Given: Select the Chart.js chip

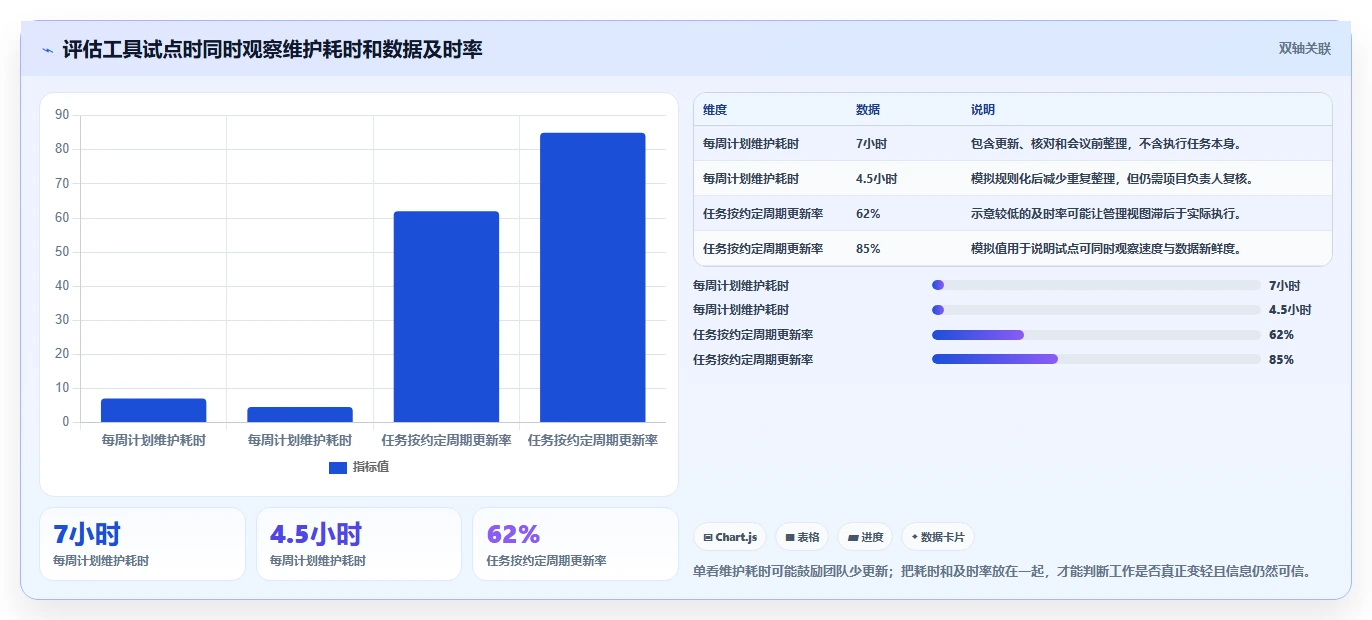Looking at the screenshot, I should click(730, 537).
